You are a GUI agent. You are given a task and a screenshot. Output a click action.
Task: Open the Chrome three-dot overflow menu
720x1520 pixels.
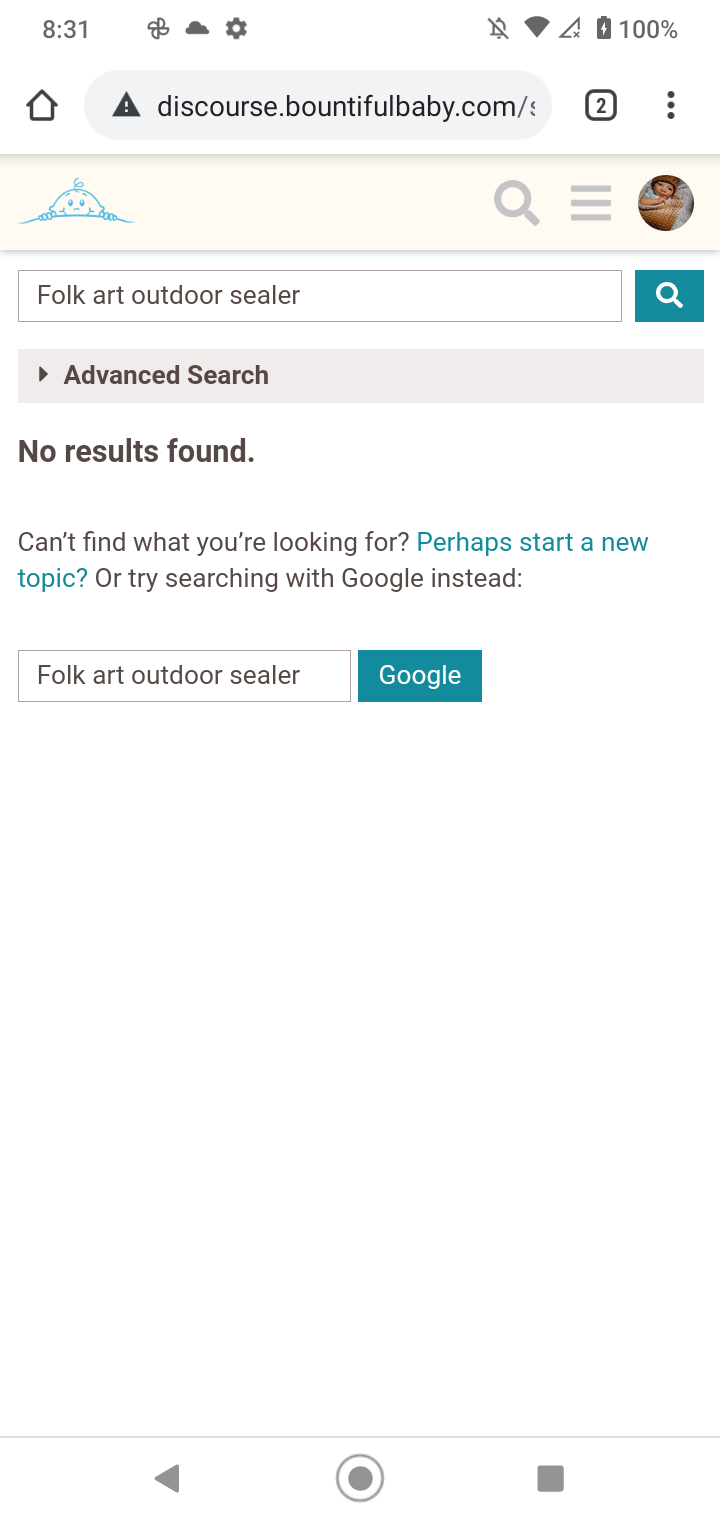pos(671,105)
